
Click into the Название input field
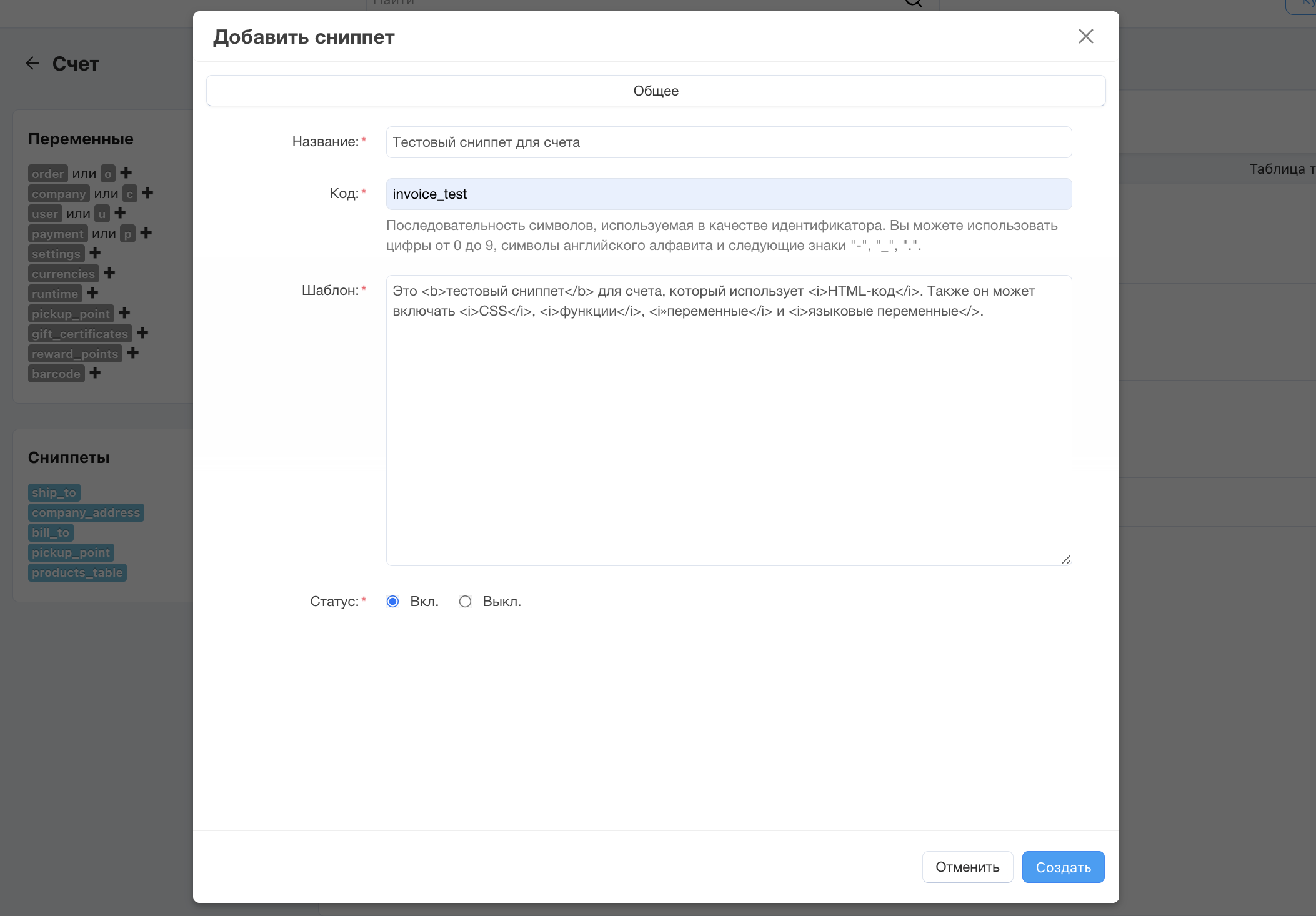[729, 142]
